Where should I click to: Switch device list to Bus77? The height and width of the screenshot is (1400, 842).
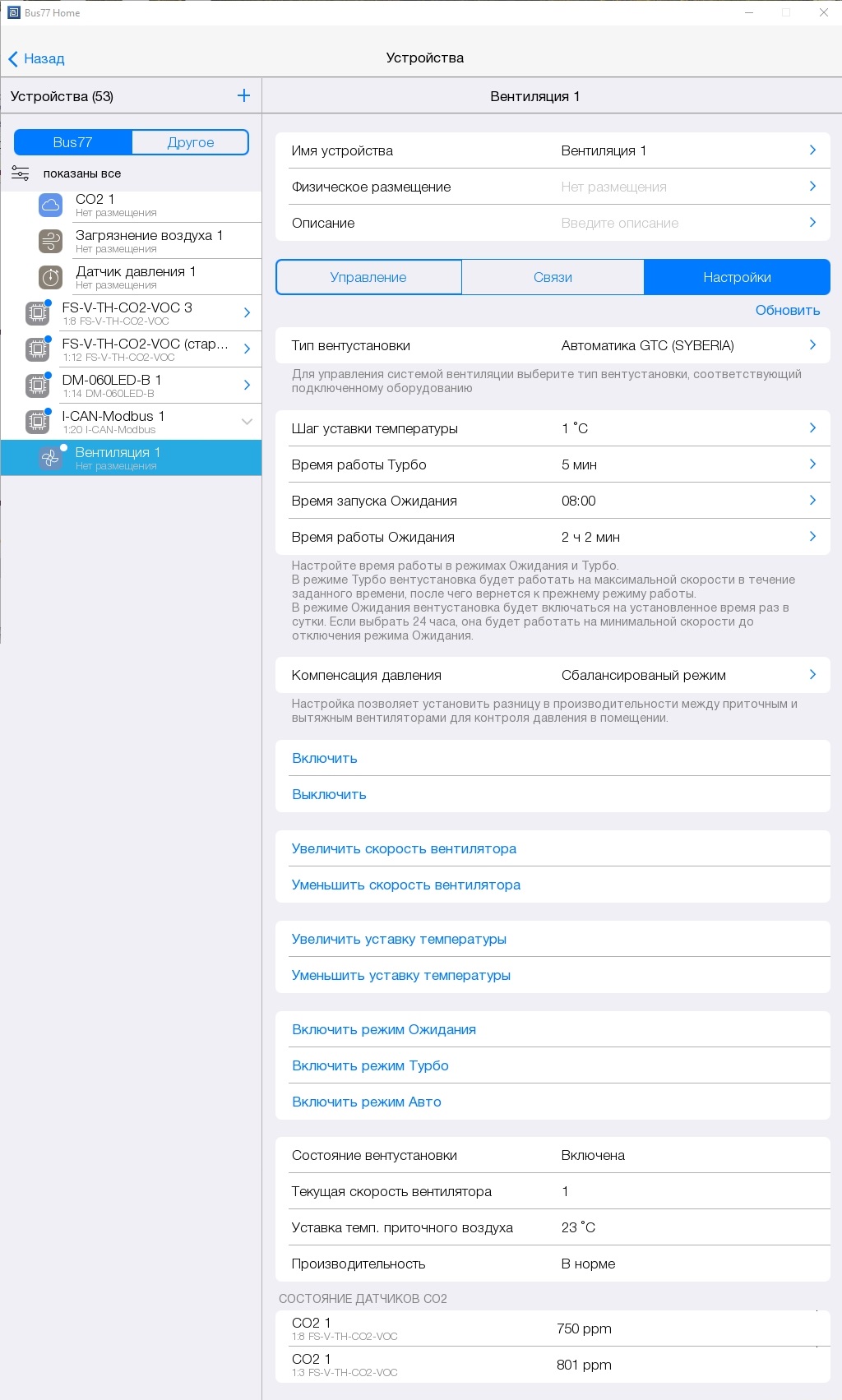[73, 142]
